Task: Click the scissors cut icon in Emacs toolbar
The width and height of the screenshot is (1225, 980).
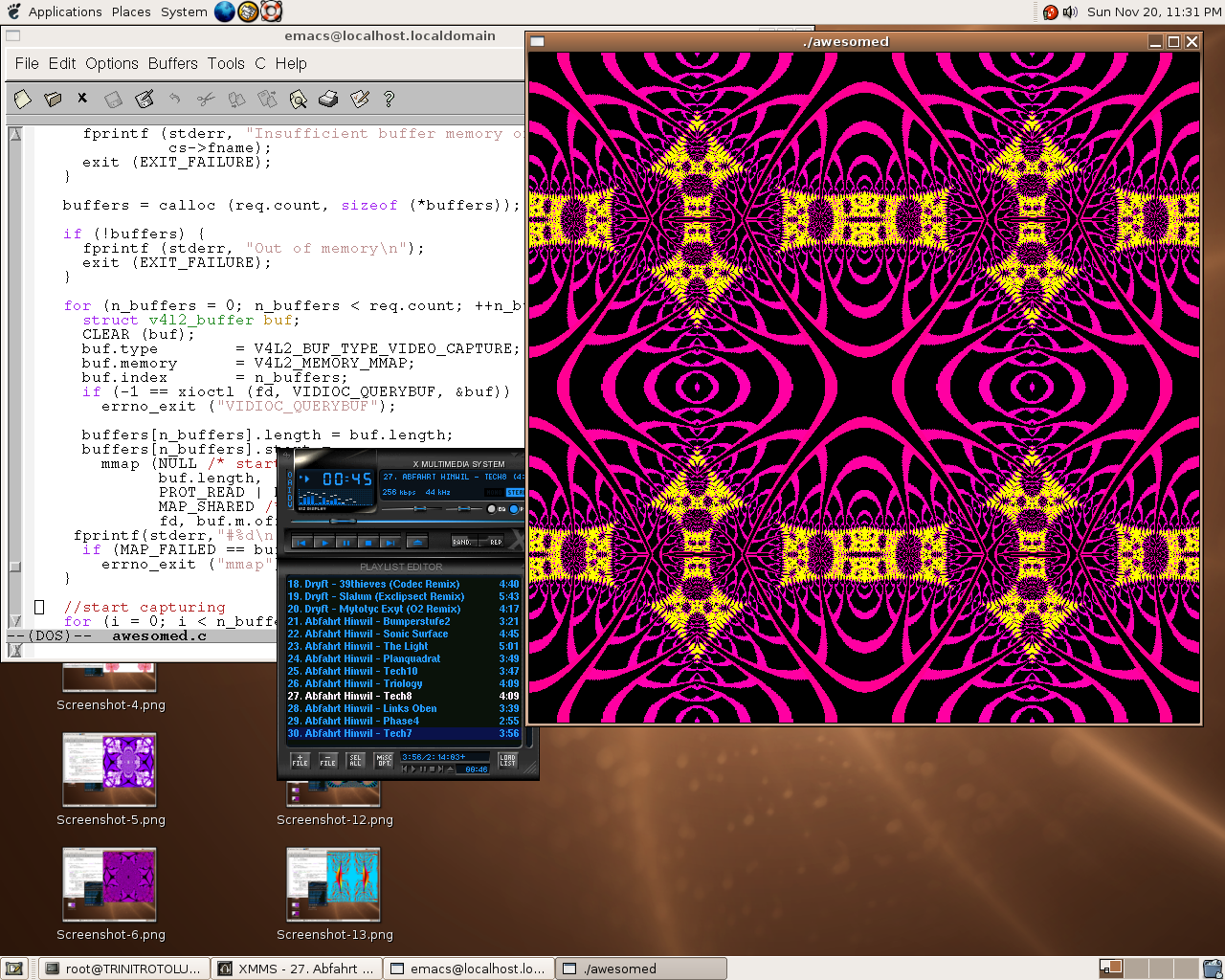Action: click(x=205, y=99)
